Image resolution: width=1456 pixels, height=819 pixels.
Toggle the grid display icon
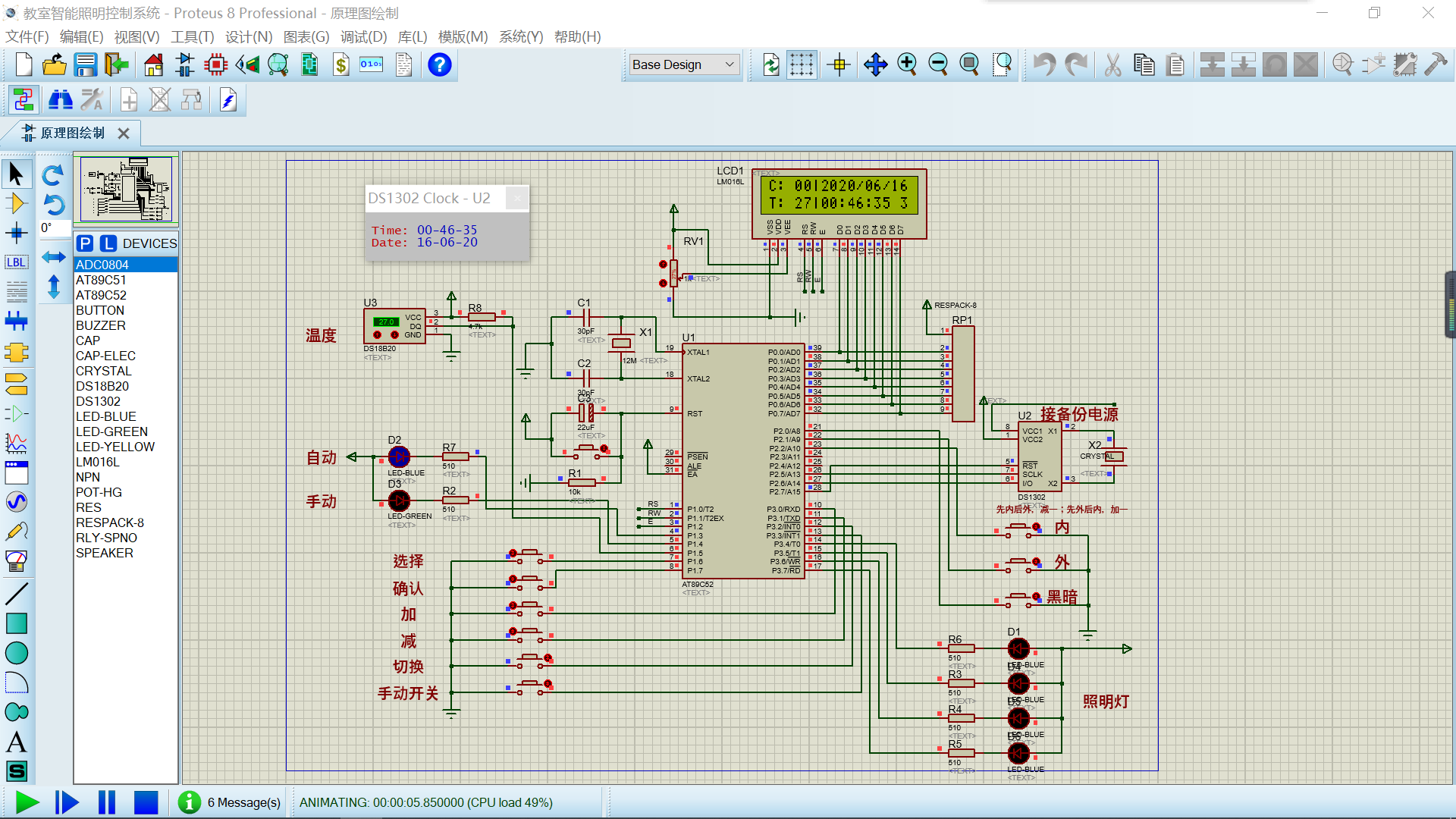802,65
